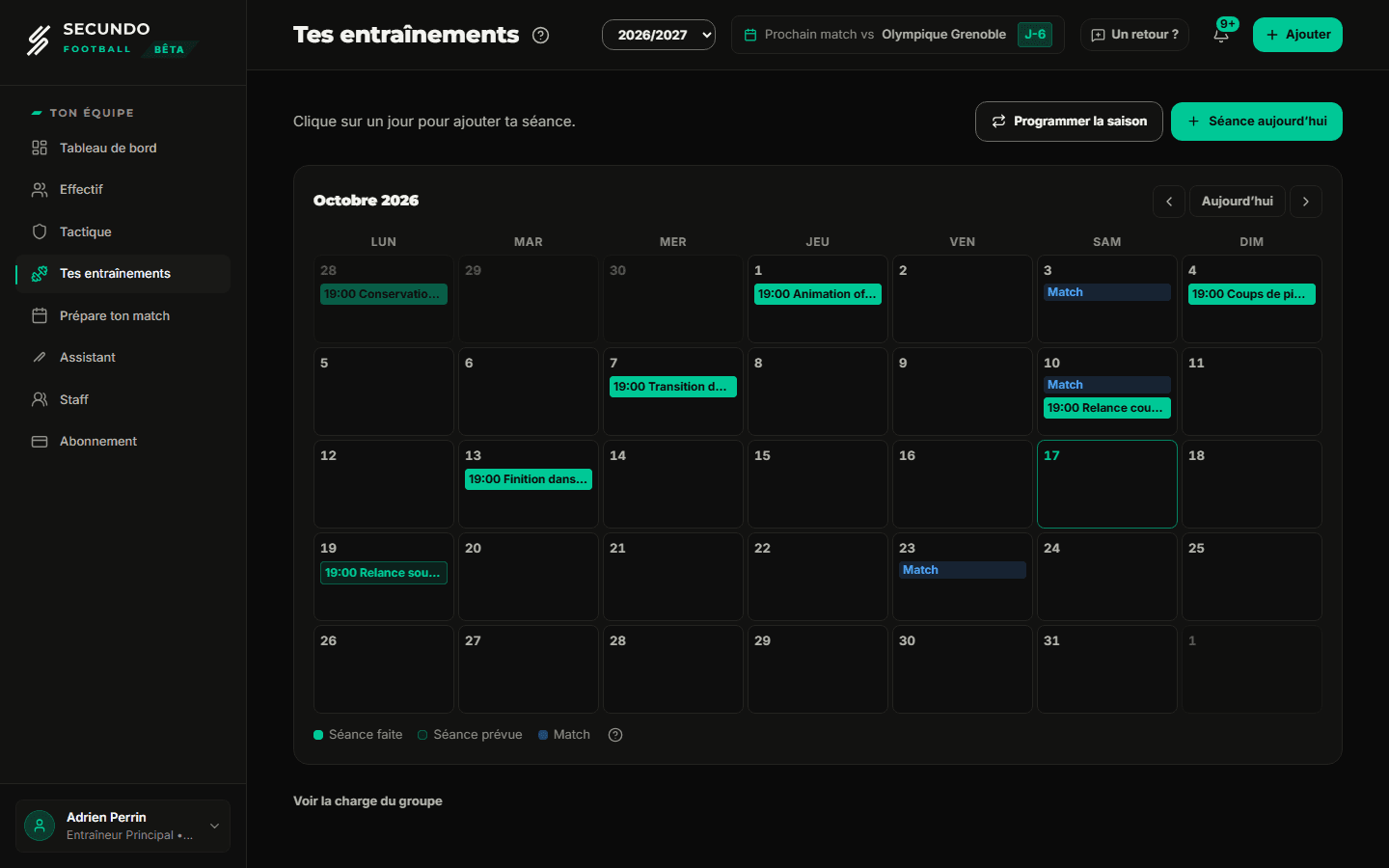Click the Aujourd'hui calendar button
Viewport: 1389px width, 868px height.
tap(1238, 202)
